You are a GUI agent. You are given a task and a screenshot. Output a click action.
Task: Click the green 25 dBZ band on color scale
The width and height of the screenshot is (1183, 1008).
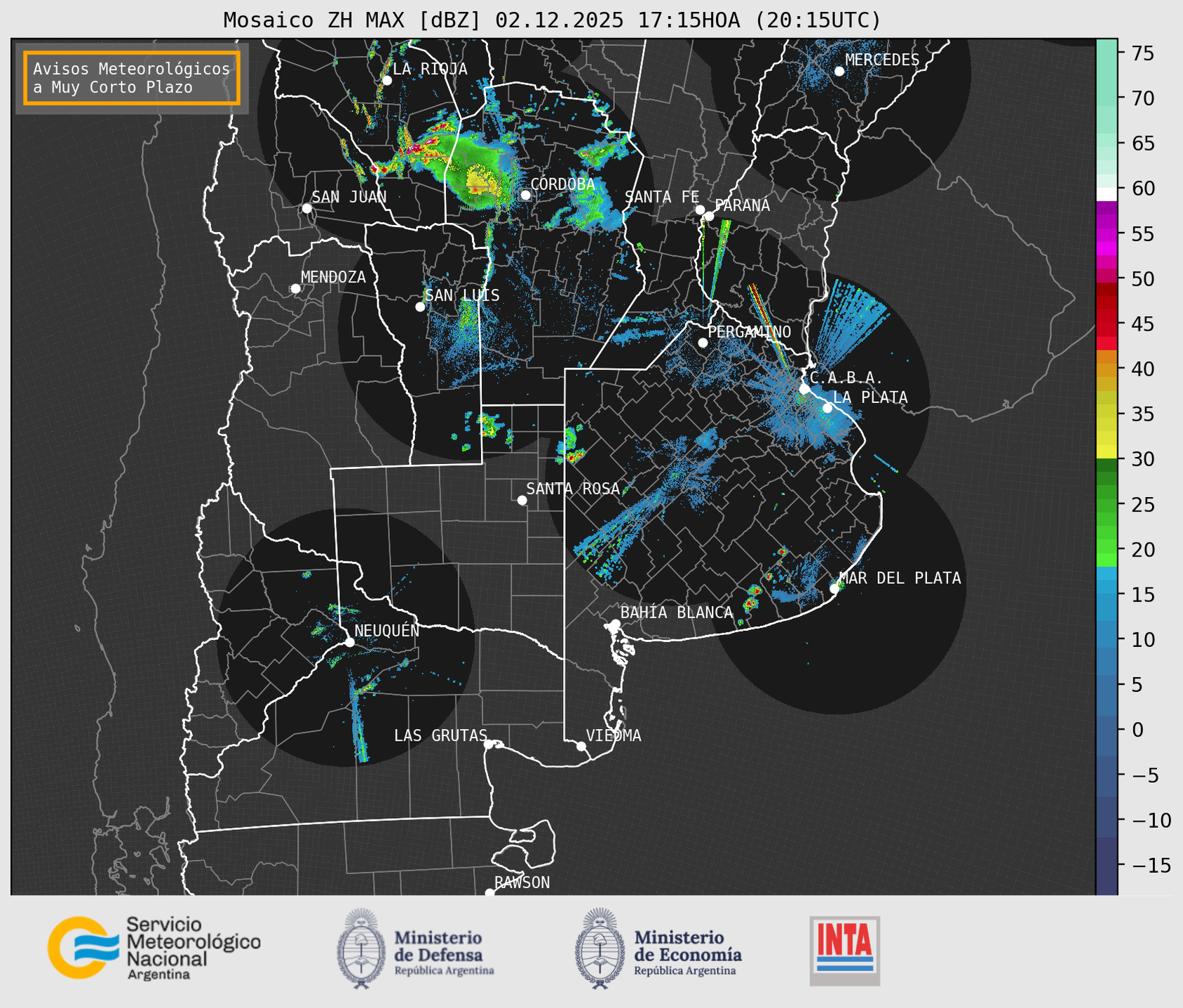coord(1106,504)
